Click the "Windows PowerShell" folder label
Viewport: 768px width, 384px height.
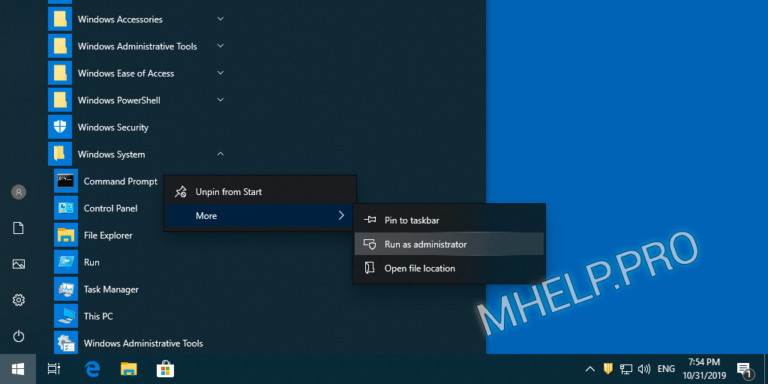click(x=119, y=100)
